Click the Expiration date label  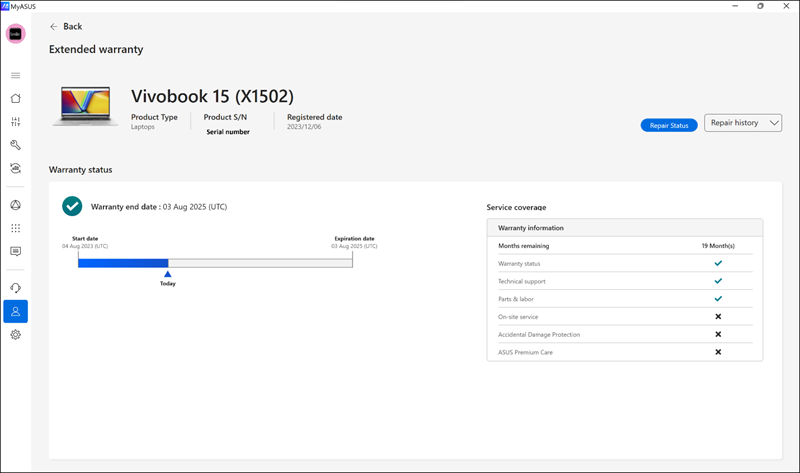tap(354, 238)
